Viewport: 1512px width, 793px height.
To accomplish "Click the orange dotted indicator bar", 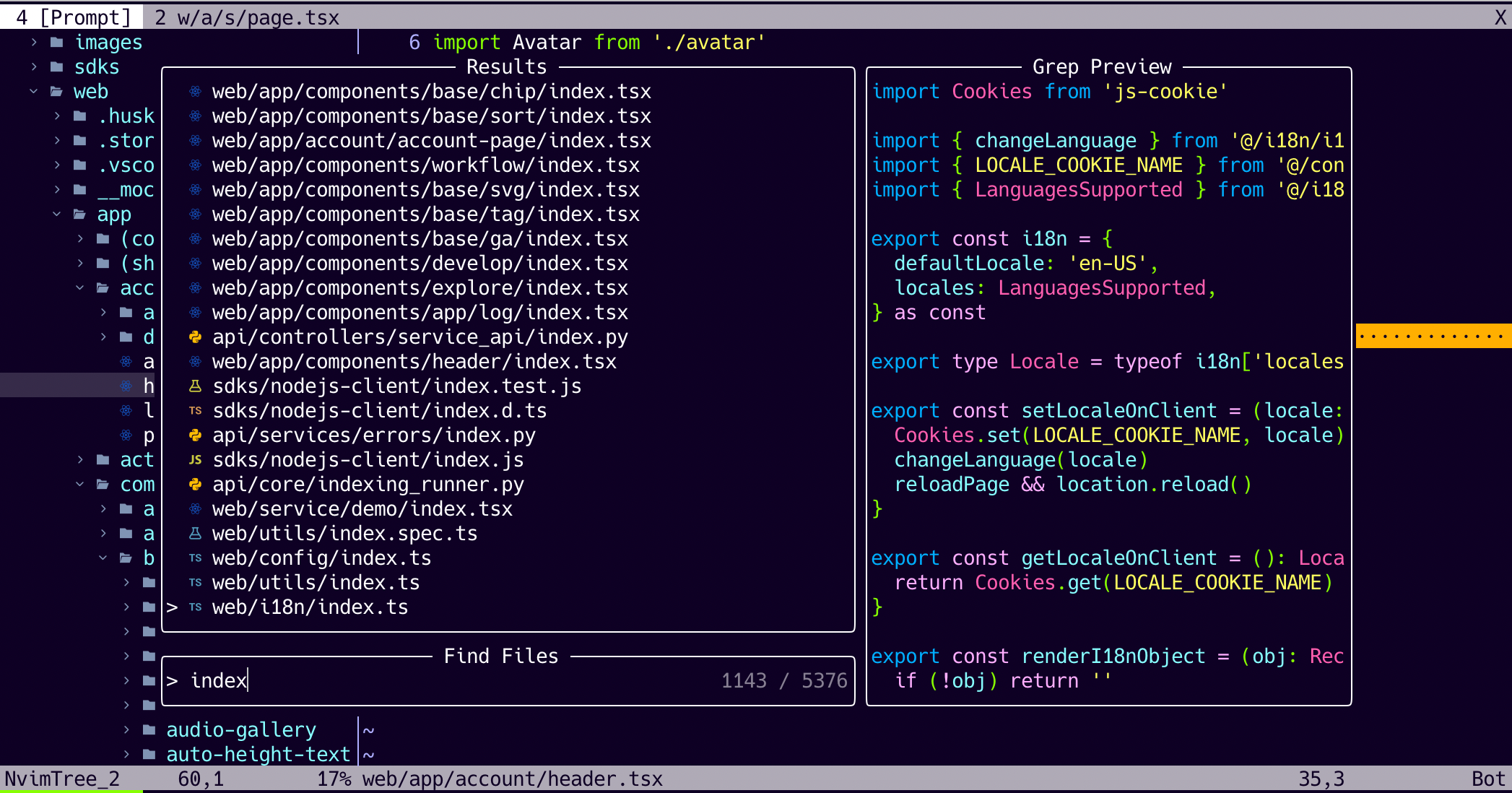I will click(1433, 336).
